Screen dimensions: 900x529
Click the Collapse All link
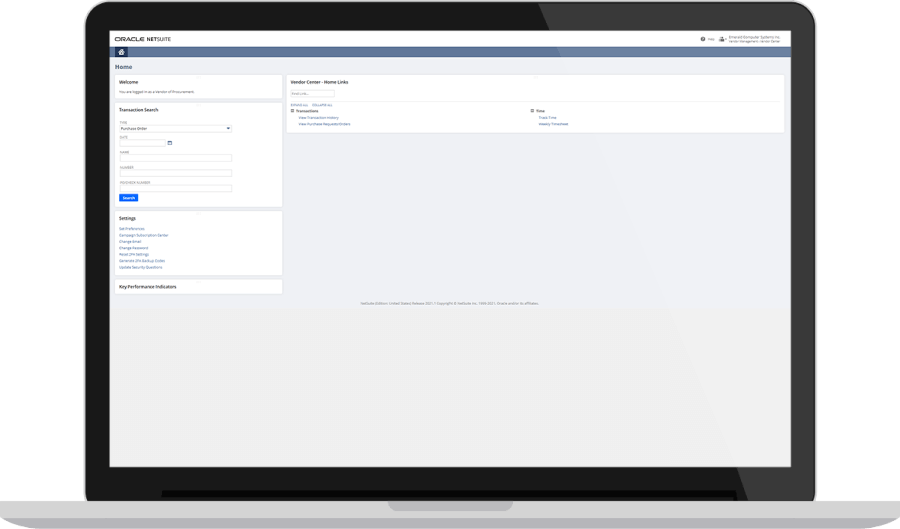(x=322, y=105)
